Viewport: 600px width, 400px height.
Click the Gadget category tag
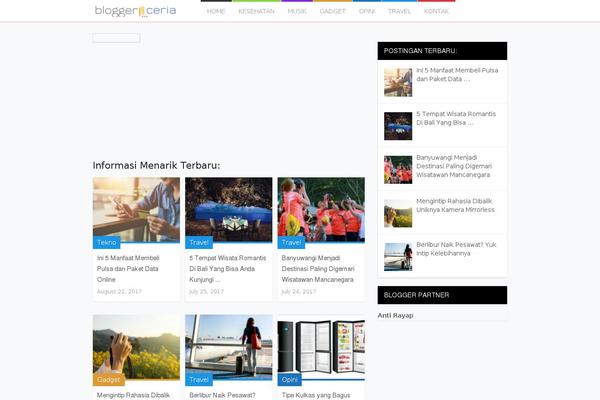pyautogui.click(x=109, y=379)
